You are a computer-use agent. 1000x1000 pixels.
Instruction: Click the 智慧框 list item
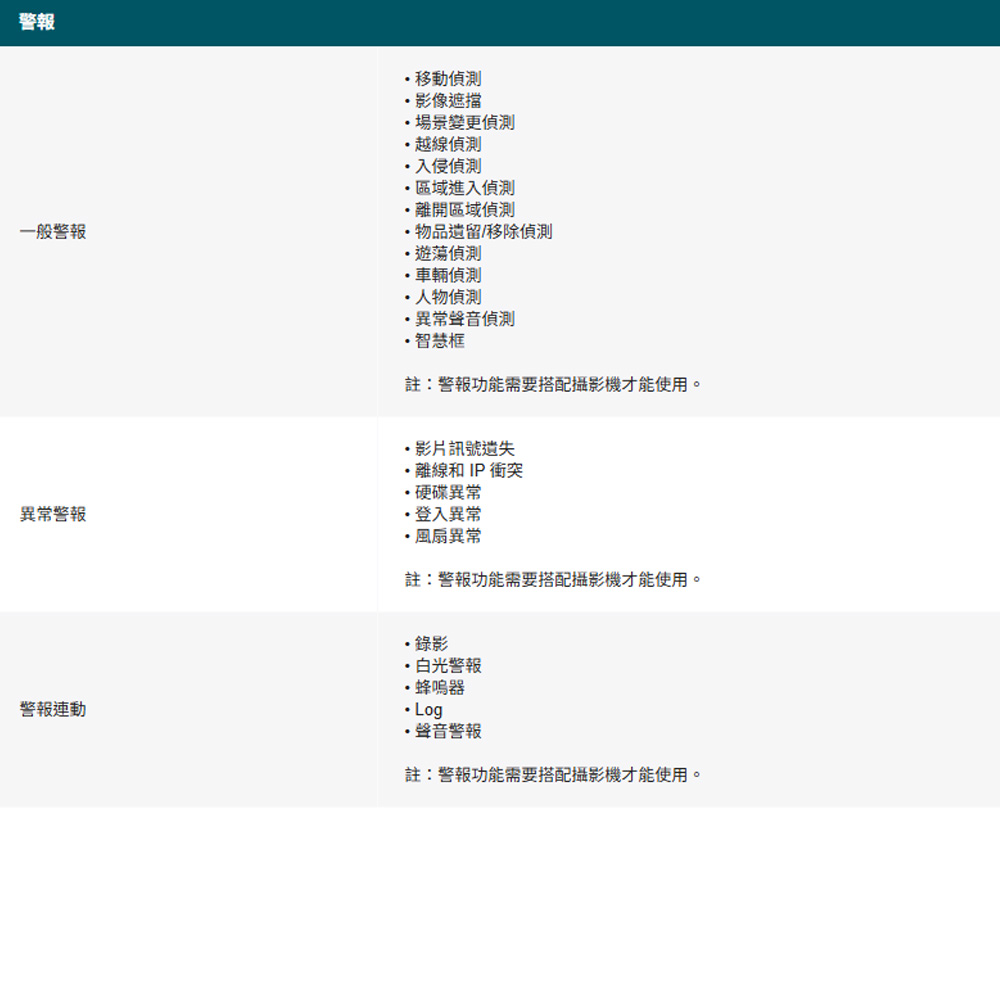coord(439,341)
